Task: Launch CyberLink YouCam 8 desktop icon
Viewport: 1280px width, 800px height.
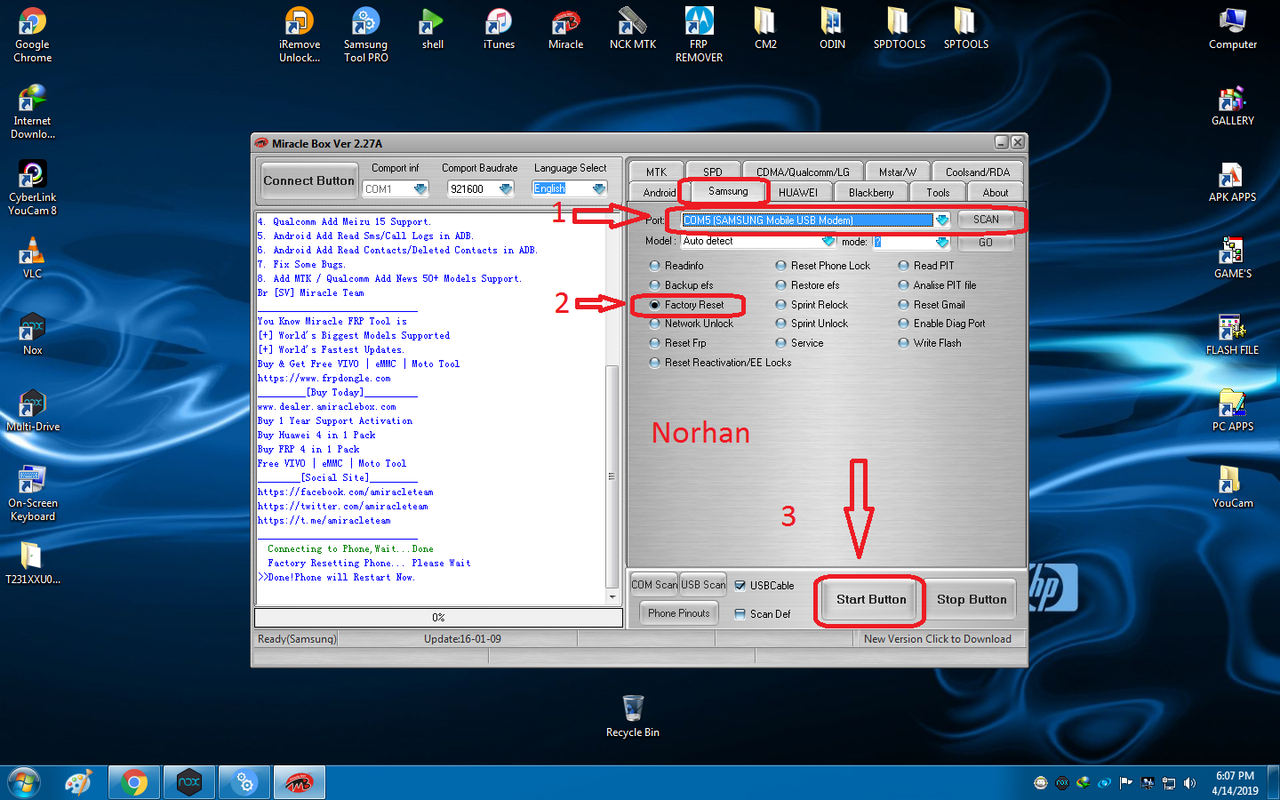Action: point(32,188)
